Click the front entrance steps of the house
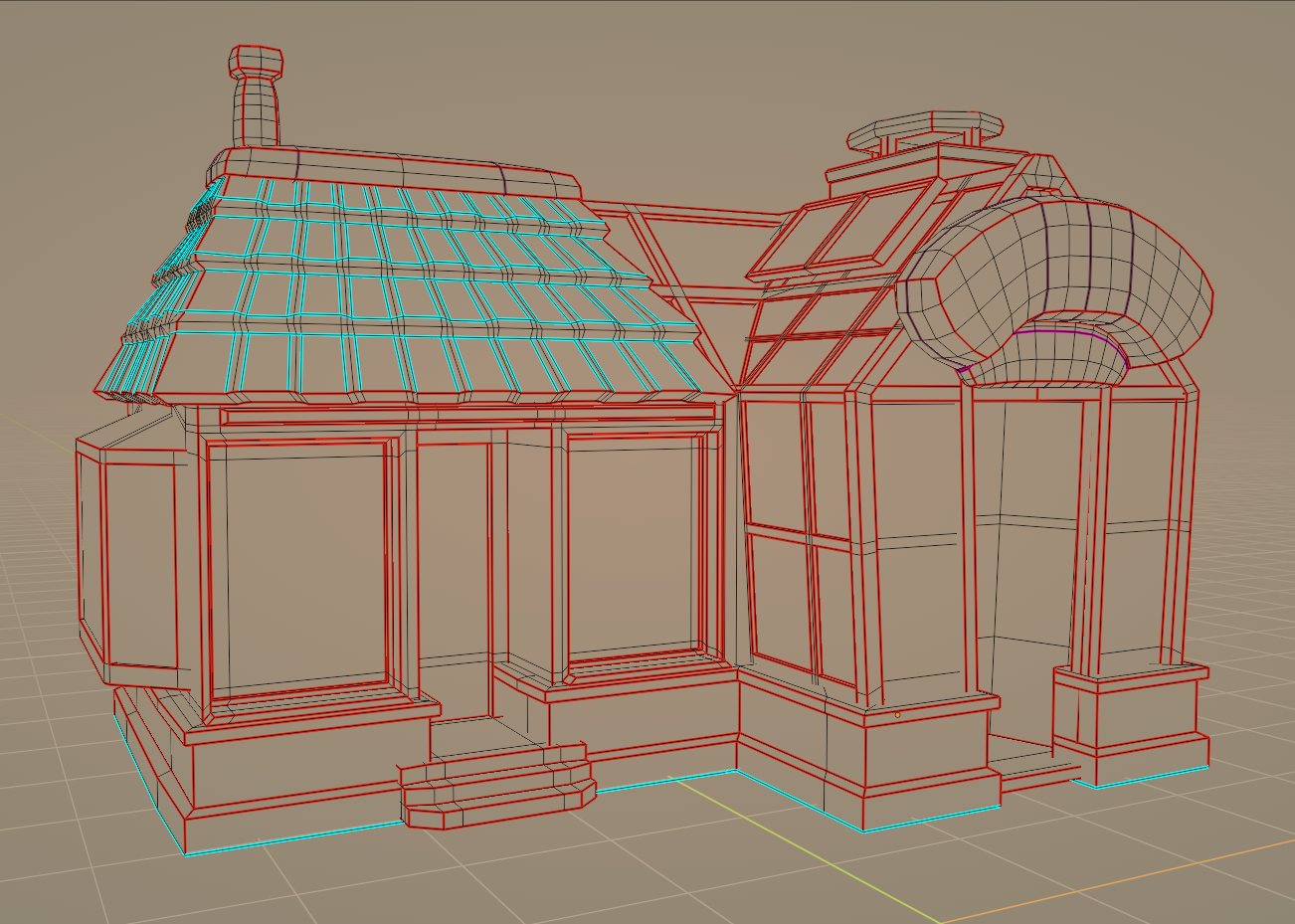 tap(498, 786)
